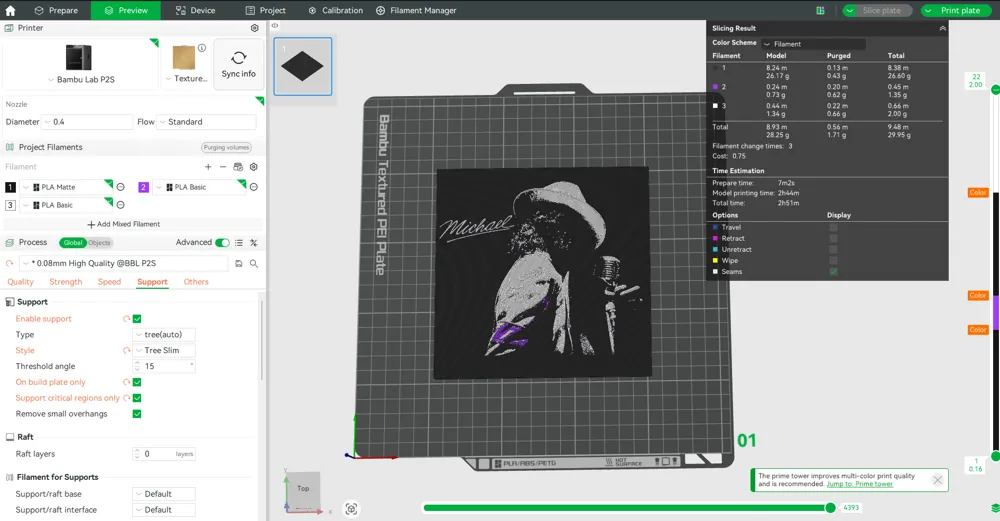This screenshot has width=1000, height=521.
Task: Toggle Retract display checkbox
Action: click(x=833, y=238)
